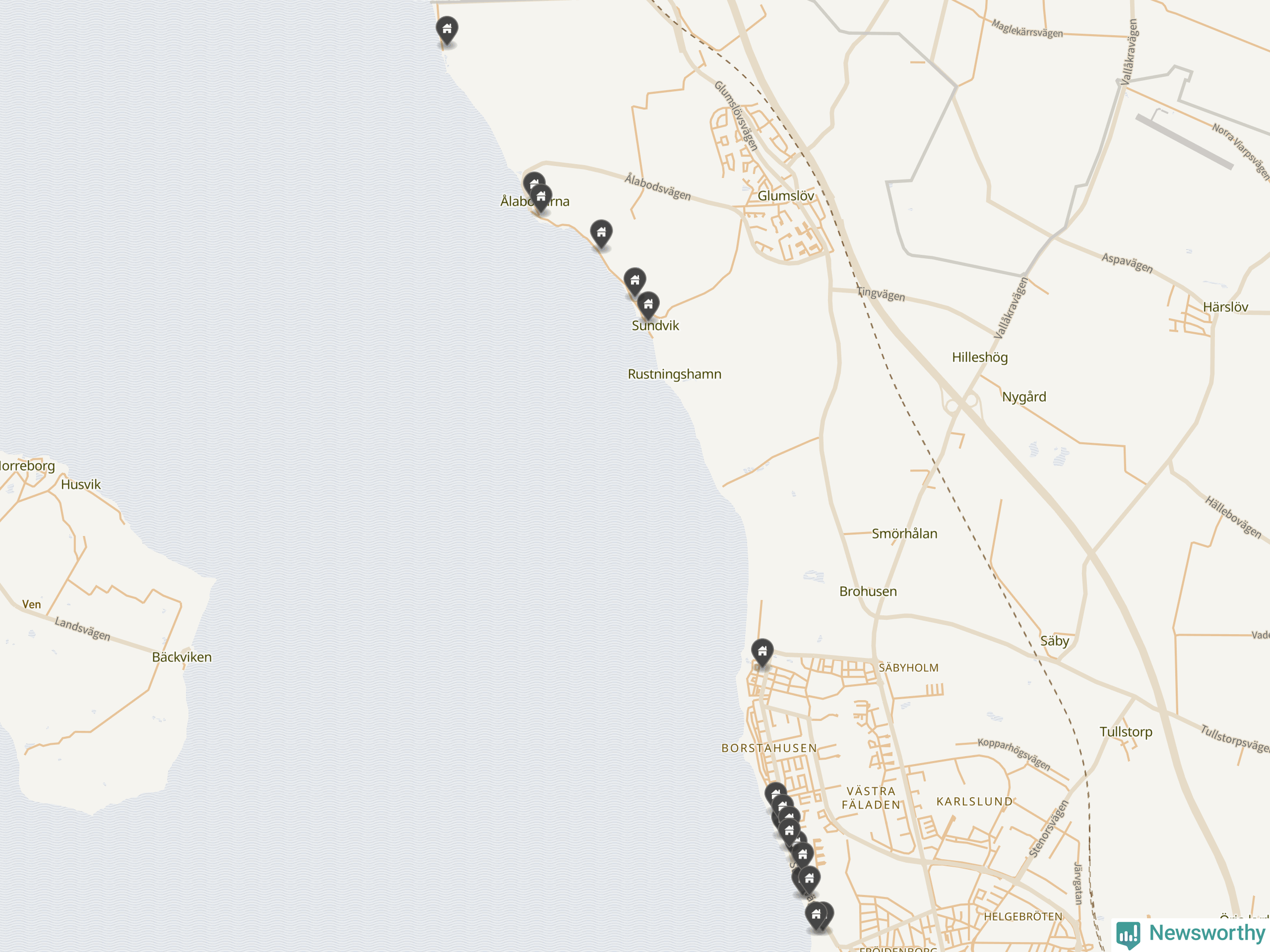Screen dimensions: 1270x952
Task: Open southernmost house marker near Helgebröten
Action: [816, 916]
